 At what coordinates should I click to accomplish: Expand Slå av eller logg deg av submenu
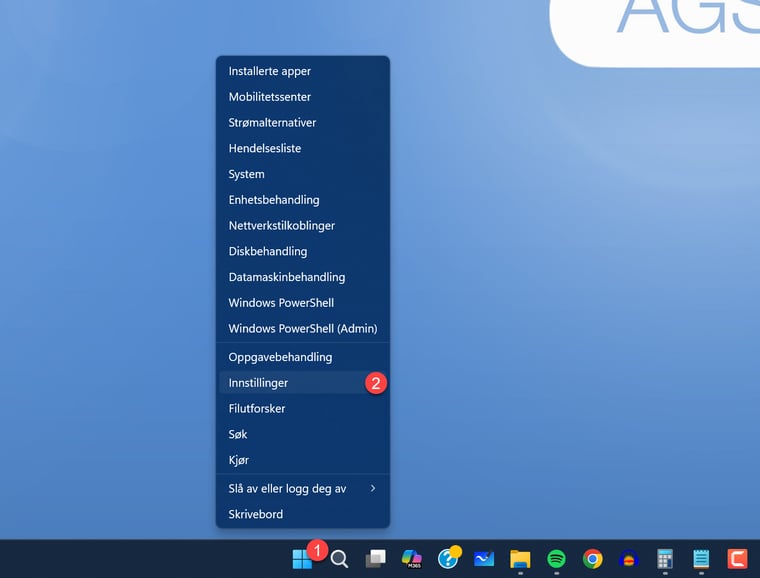pos(302,488)
